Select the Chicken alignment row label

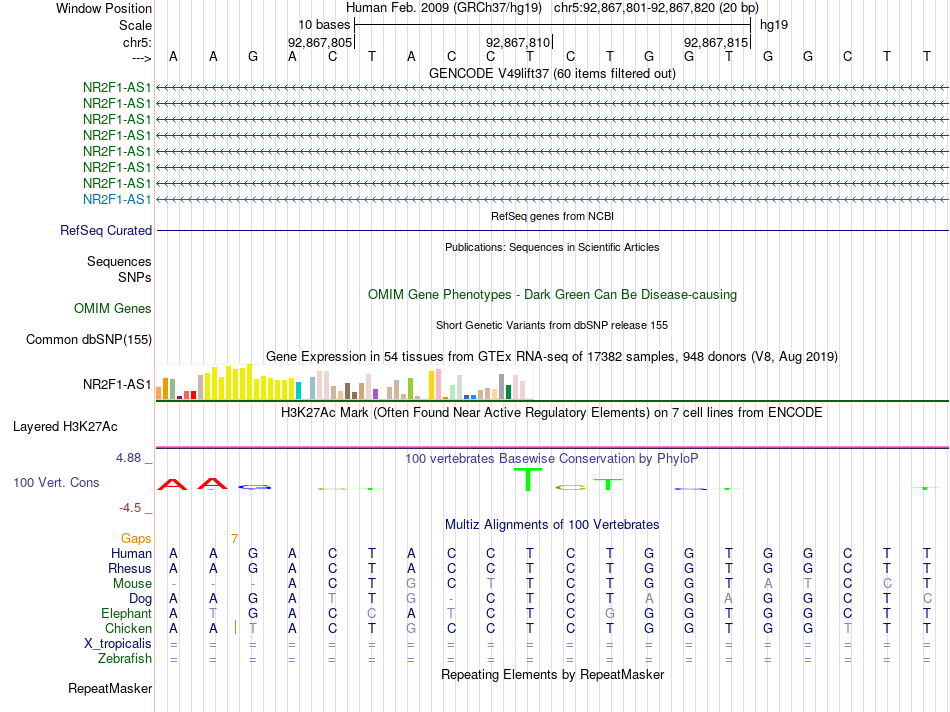coord(128,628)
